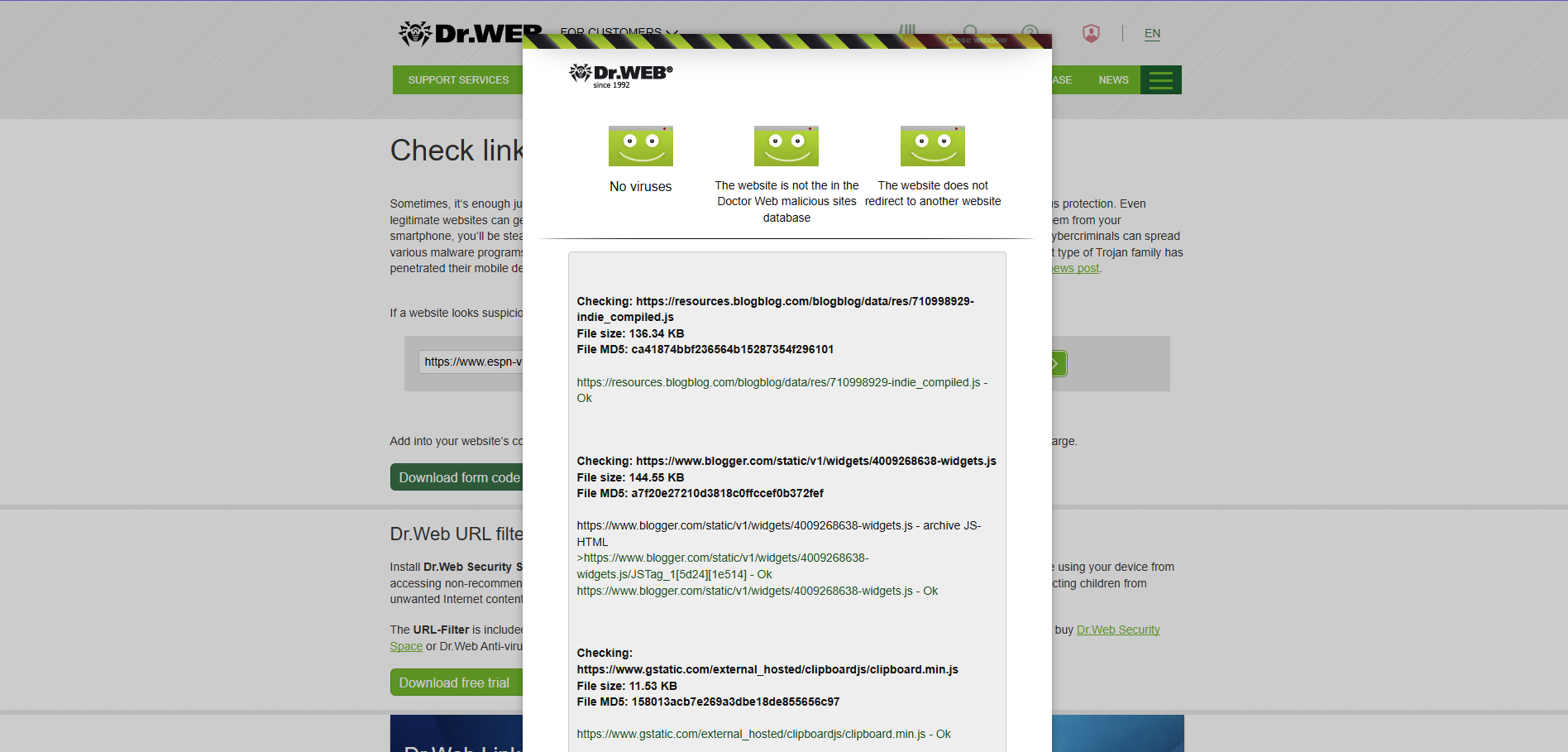Open the news post link
Screen dimensions: 1568x752
point(1076,268)
